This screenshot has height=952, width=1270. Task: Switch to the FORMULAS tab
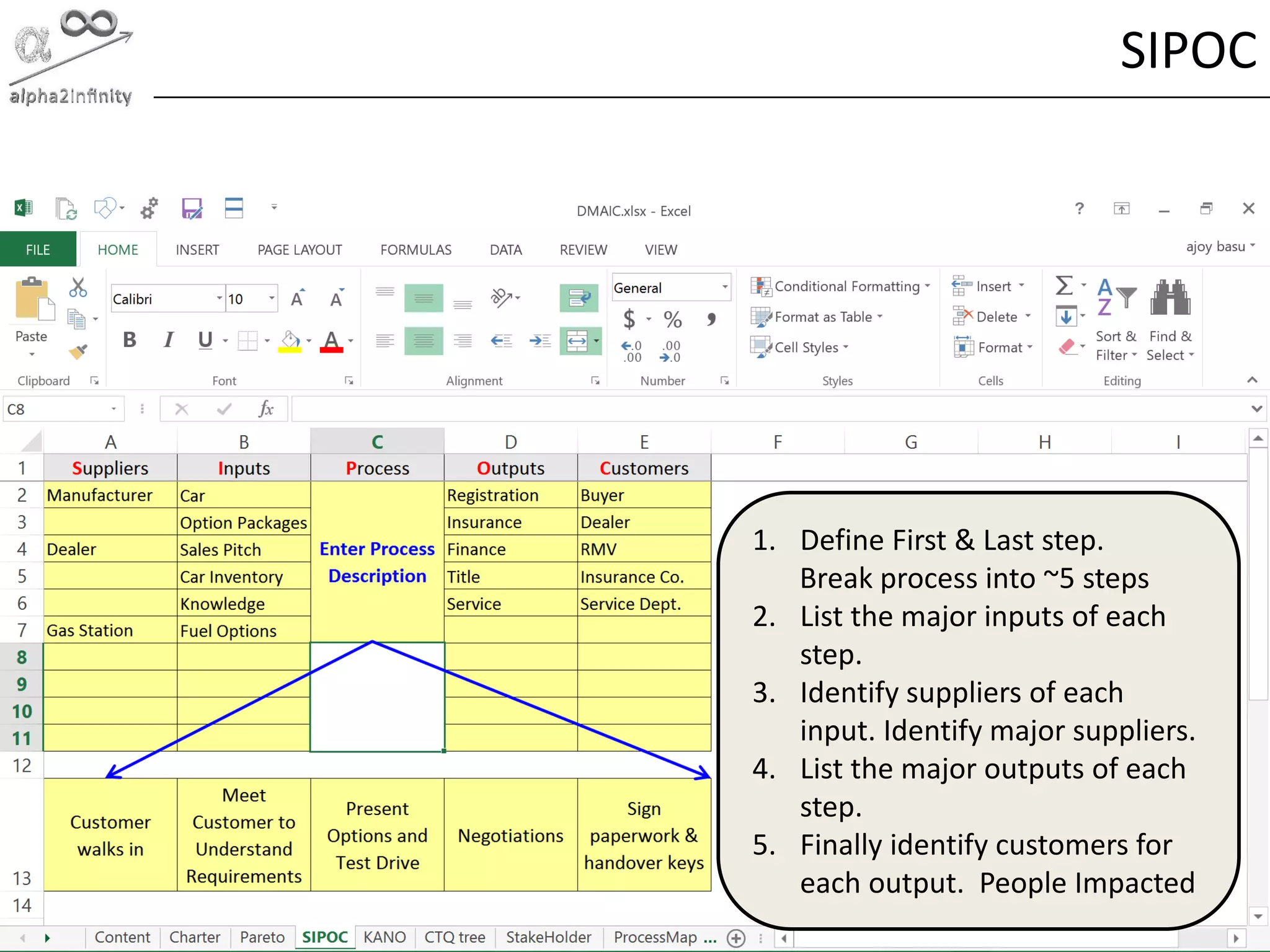tap(416, 250)
